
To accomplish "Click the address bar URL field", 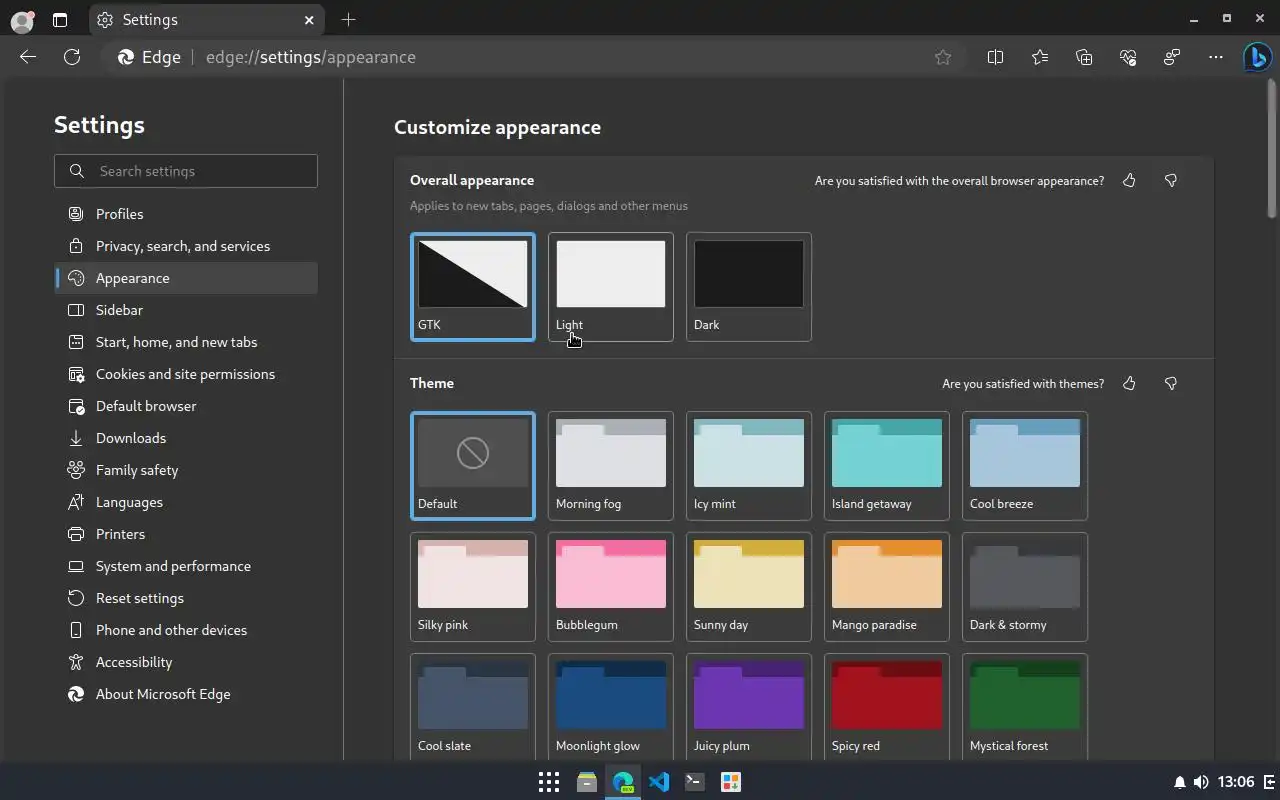I will (535, 57).
